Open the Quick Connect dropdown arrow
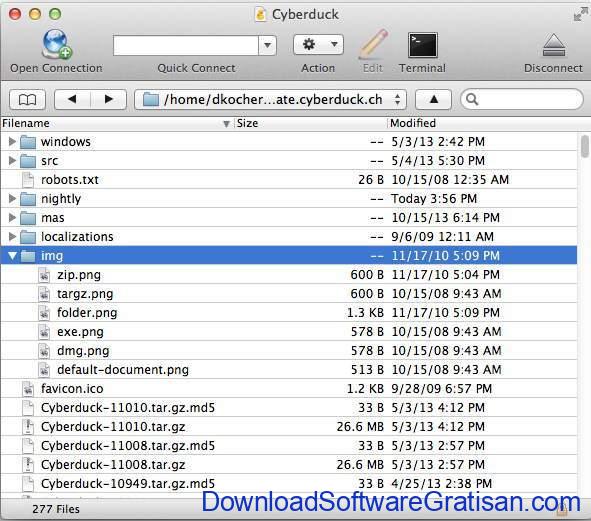 [268, 45]
